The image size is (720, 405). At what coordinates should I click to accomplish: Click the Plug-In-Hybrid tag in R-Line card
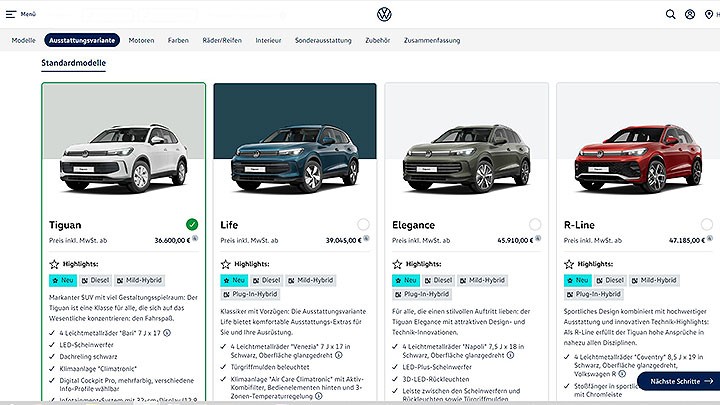click(594, 294)
